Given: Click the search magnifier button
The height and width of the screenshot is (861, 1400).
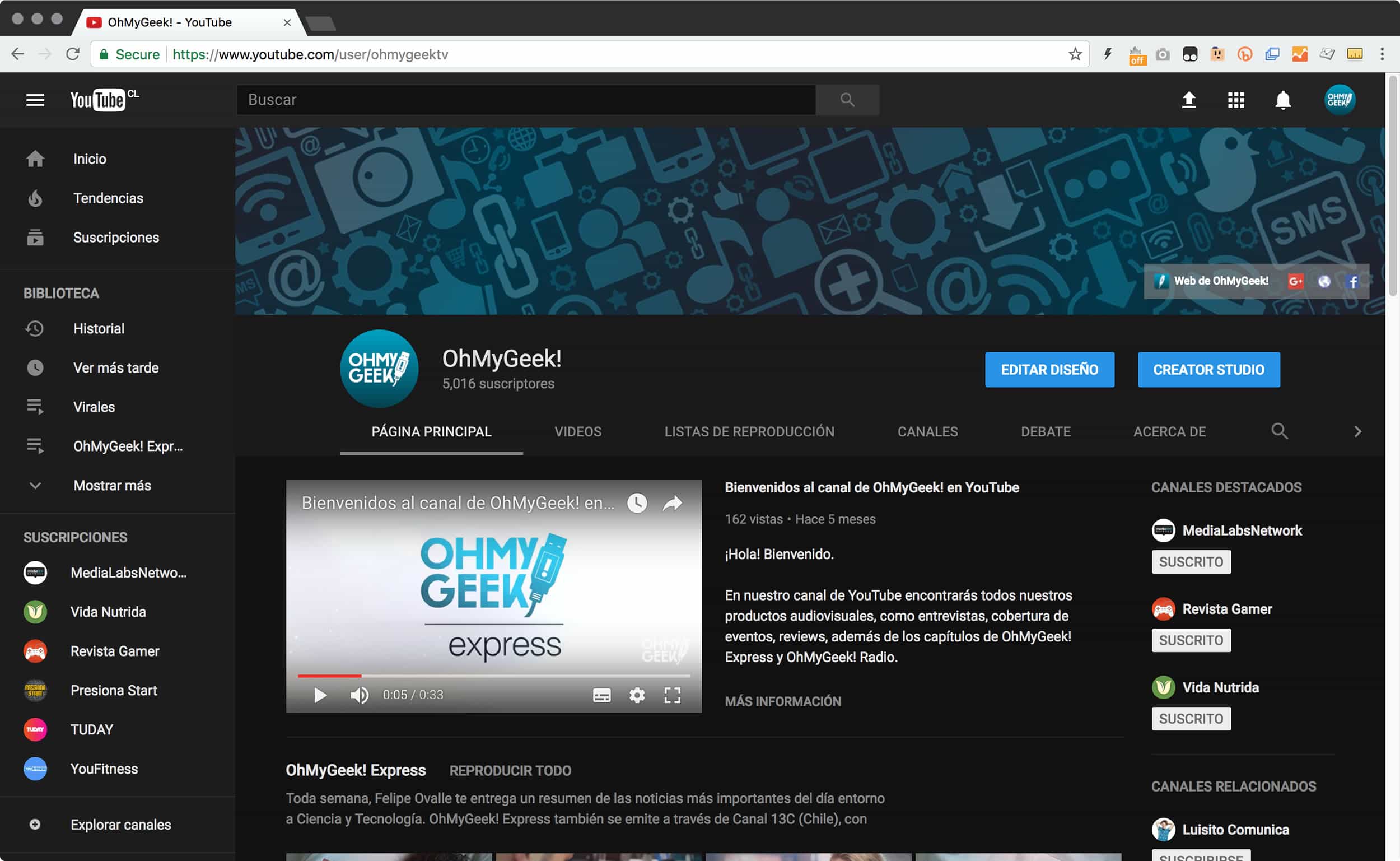Looking at the screenshot, I should click(x=847, y=100).
